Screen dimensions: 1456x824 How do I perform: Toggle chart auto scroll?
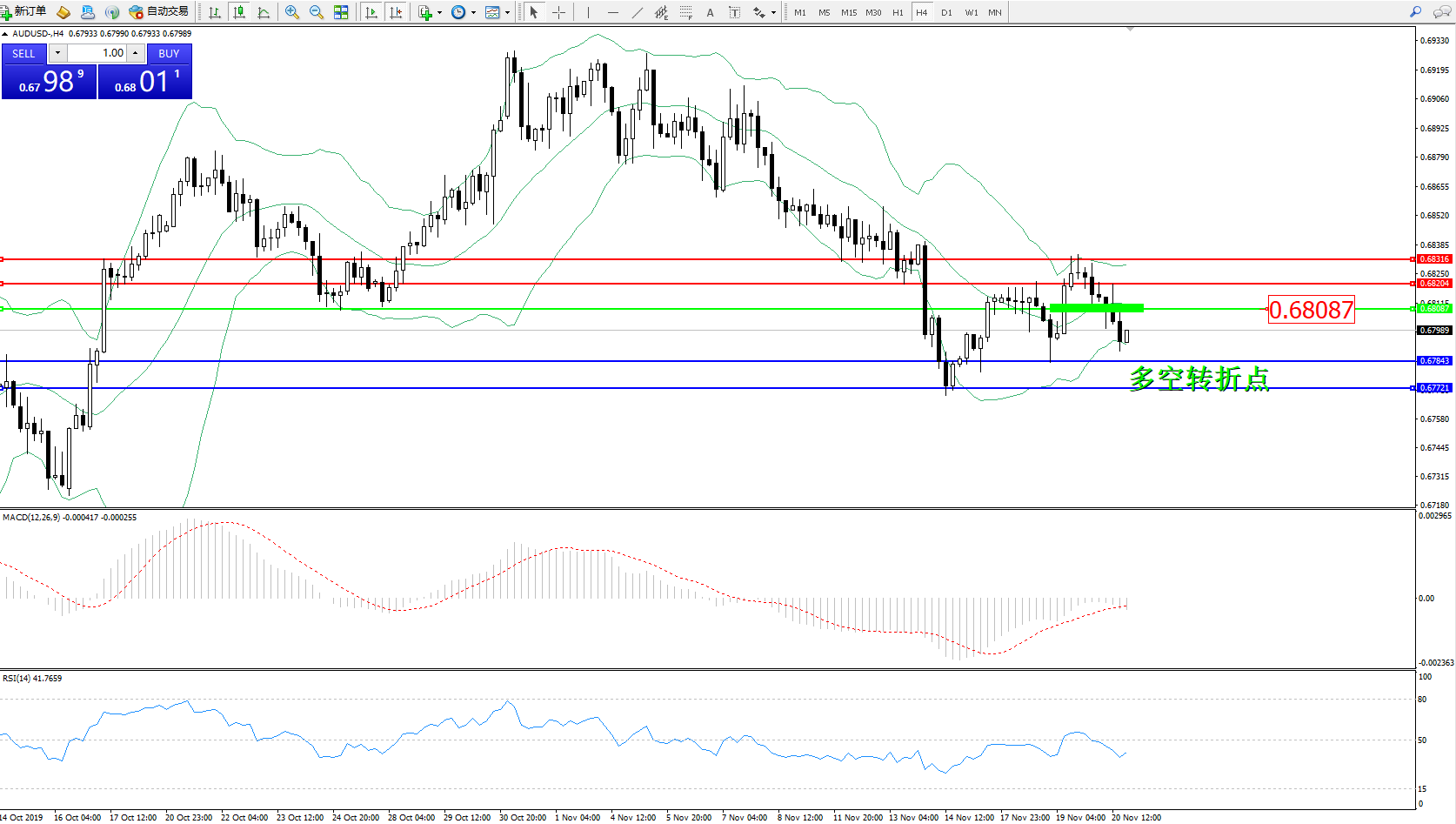click(x=371, y=12)
